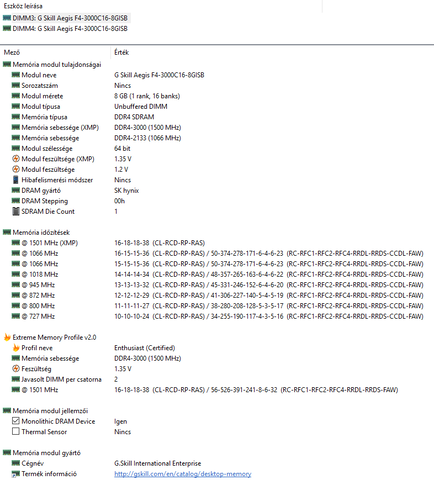The width and height of the screenshot is (434, 480).
Task: Click the Mező column header
Action: click(12, 52)
